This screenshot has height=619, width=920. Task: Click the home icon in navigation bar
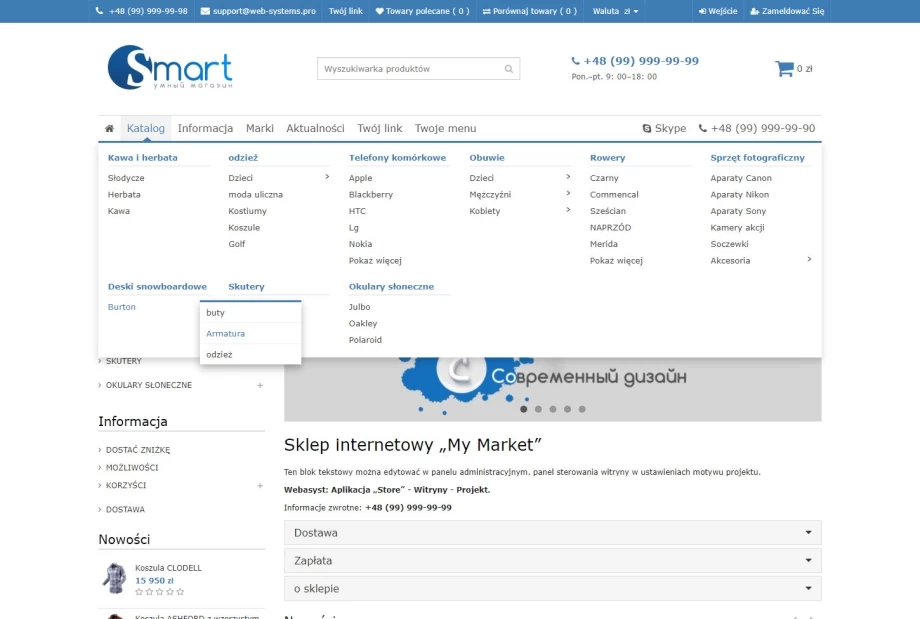pyautogui.click(x=109, y=129)
